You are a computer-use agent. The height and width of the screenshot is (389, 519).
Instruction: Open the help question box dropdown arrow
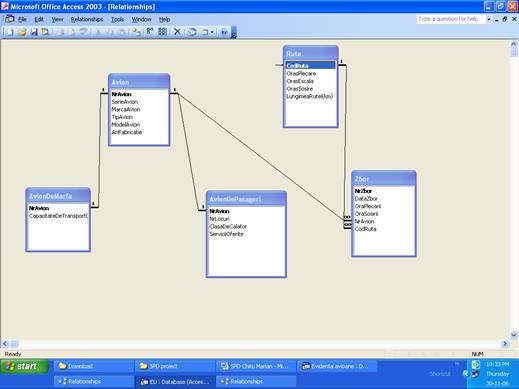pyautogui.click(x=489, y=19)
